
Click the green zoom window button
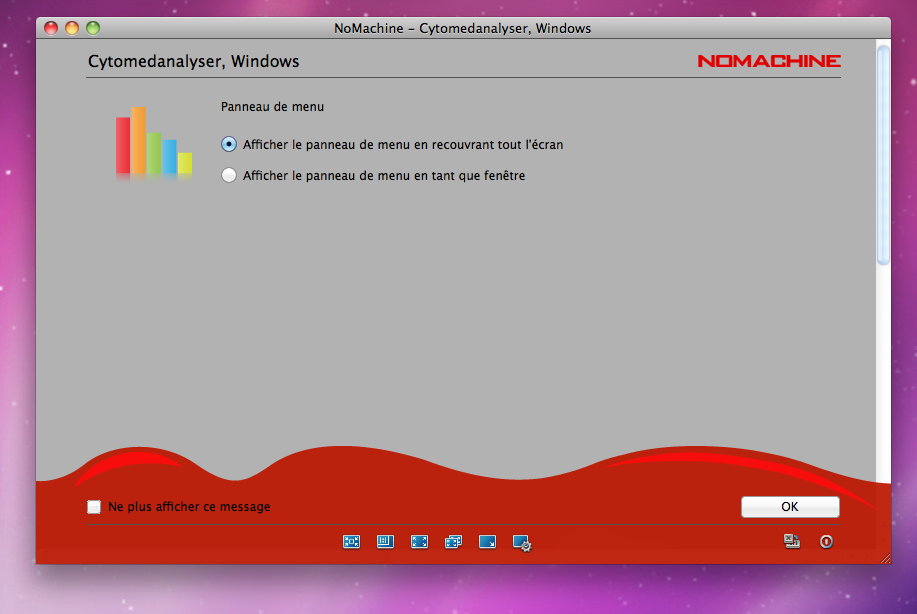coord(93,27)
